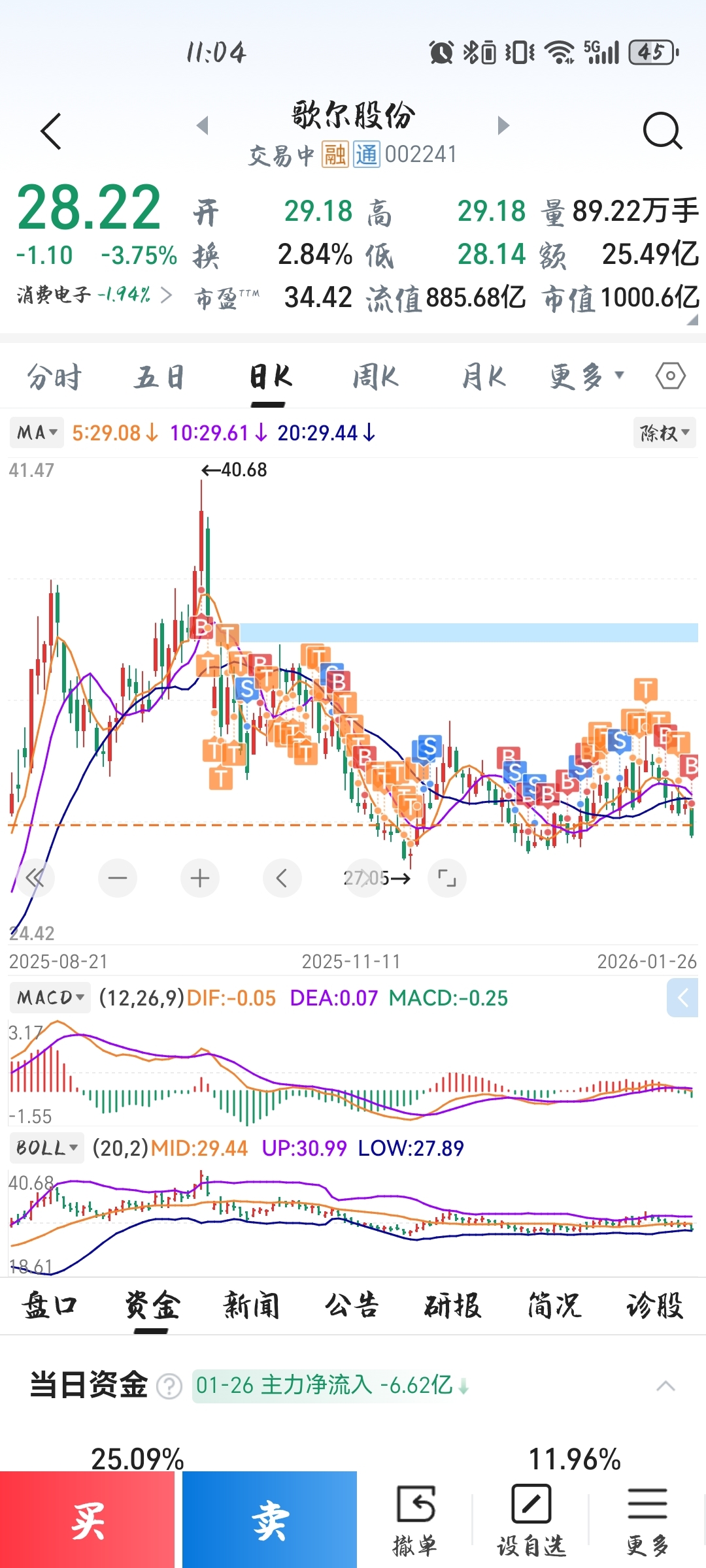The height and width of the screenshot is (1568, 706).
Task: Move chart left with the chevron button
Action: point(282,878)
